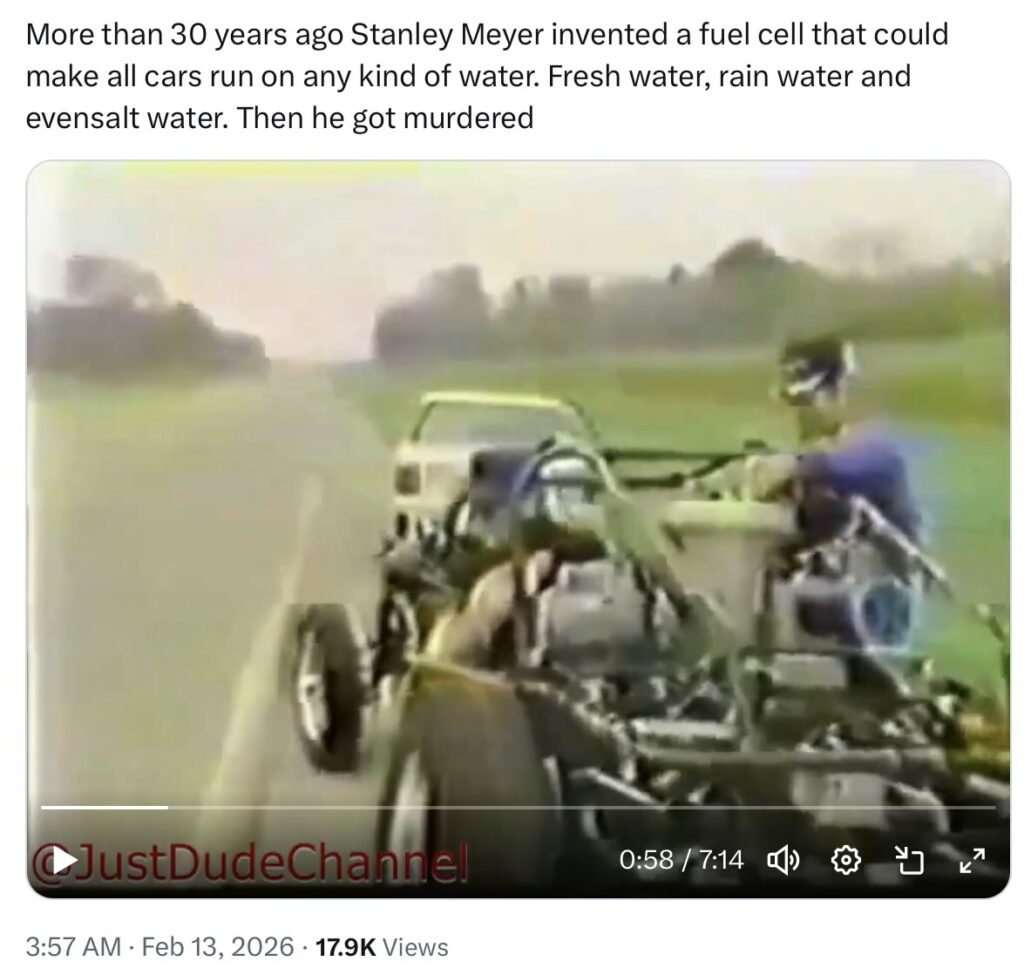
Task: Click the current playhead on the progress bar
Action: 168,808
